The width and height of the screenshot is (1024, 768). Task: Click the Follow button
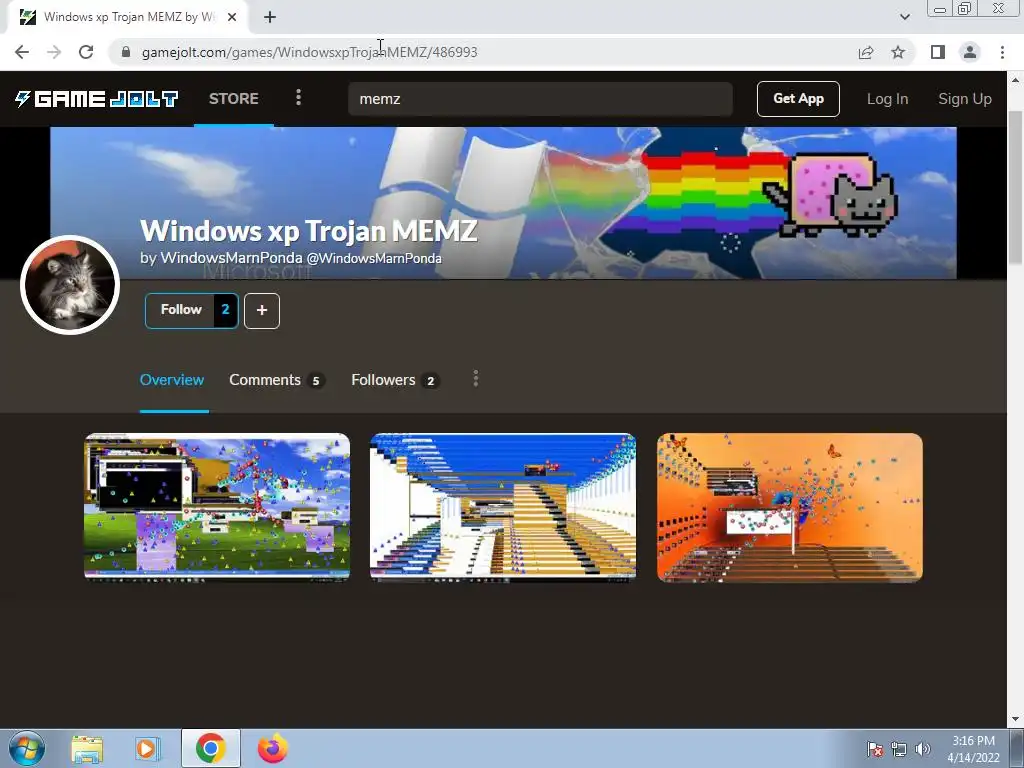(x=181, y=310)
